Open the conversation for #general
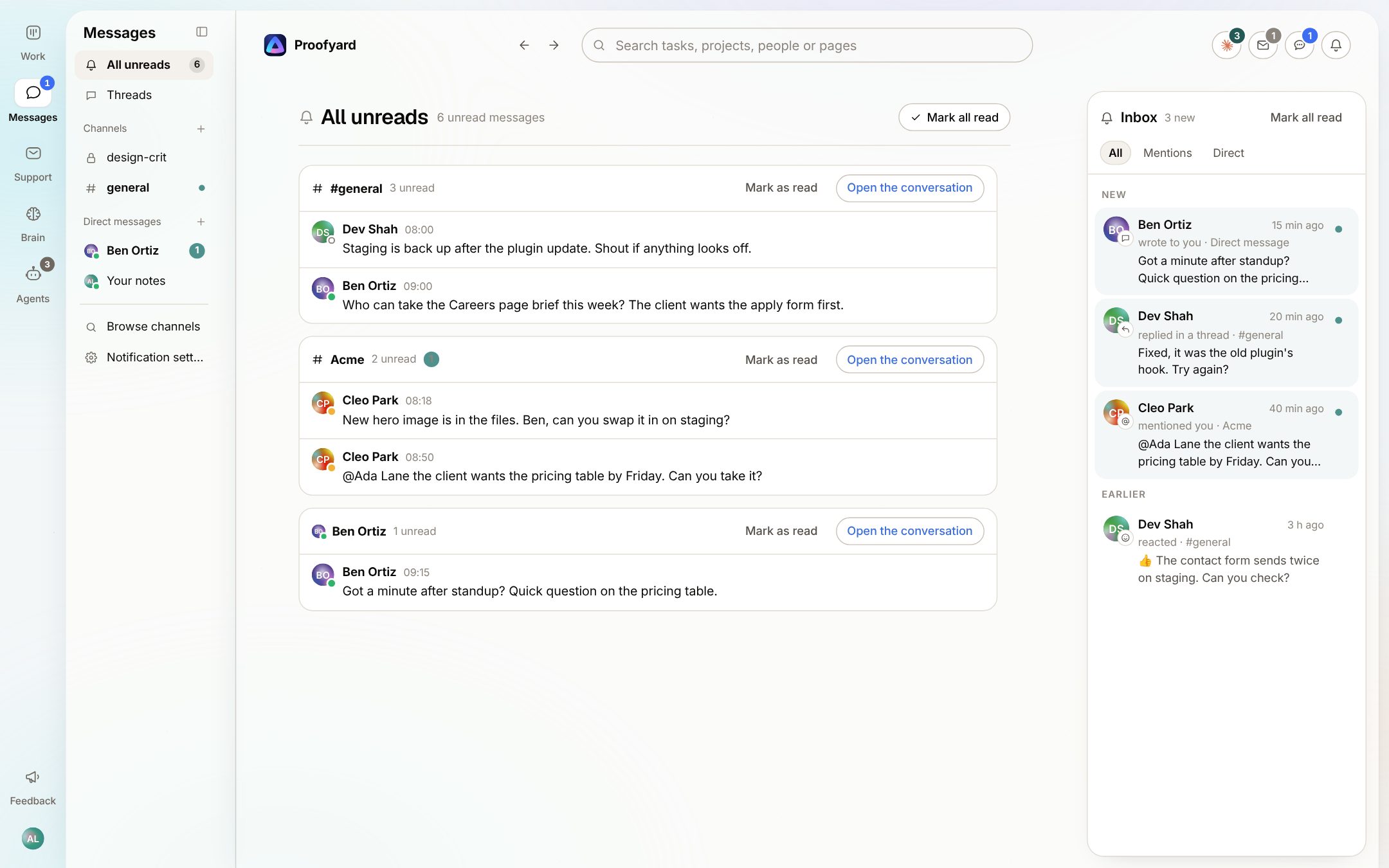1389x868 pixels. tap(910, 188)
